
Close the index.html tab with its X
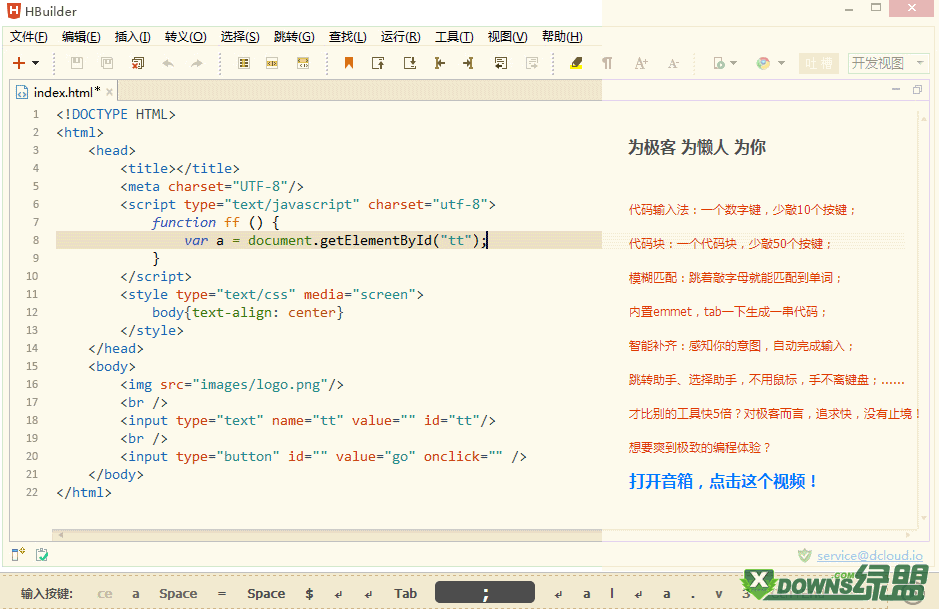(110, 92)
